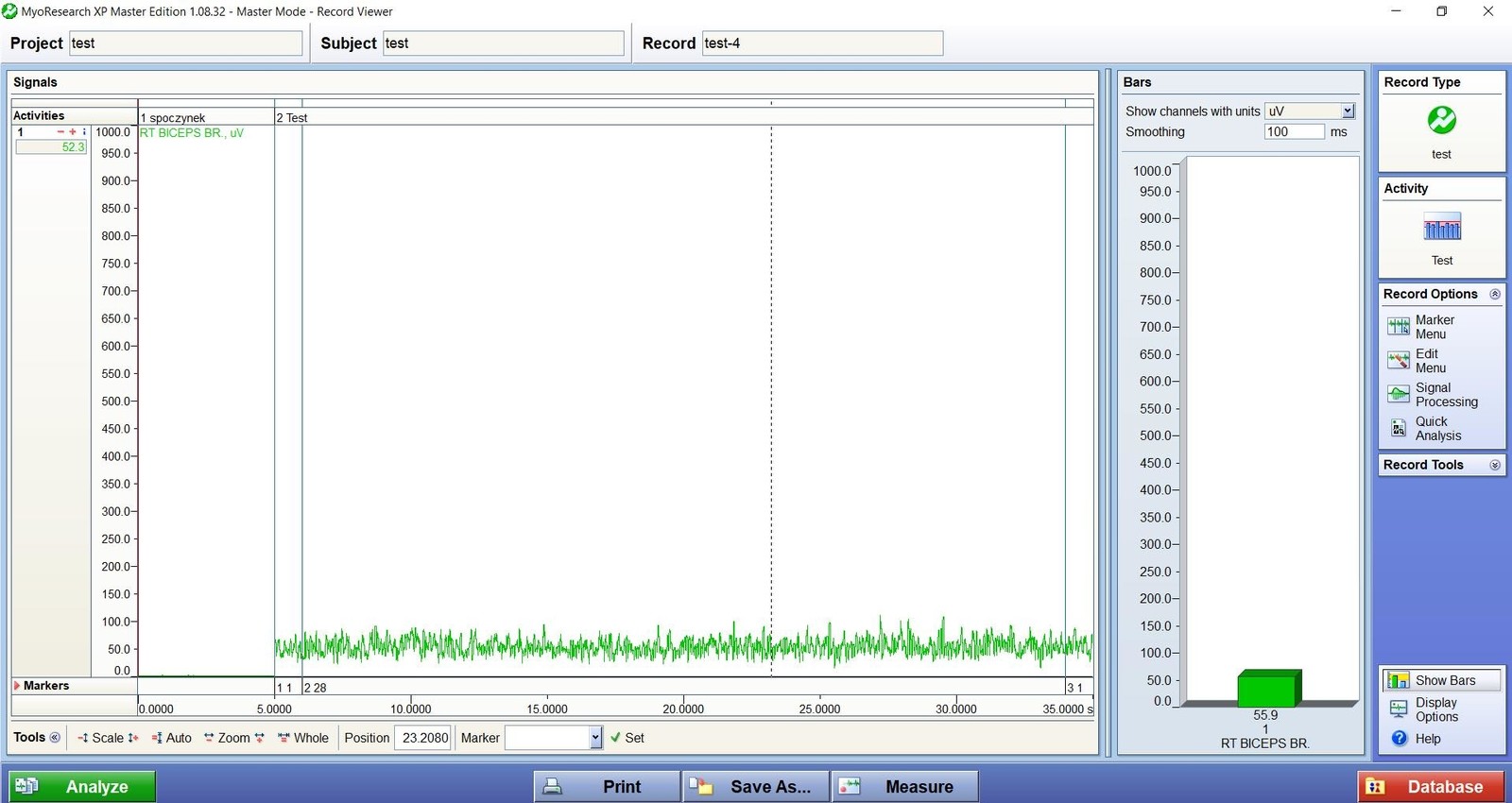Image resolution: width=1512 pixels, height=803 pixels.
Task: Expand the Markers row
Action: click(x=17, y=686)
